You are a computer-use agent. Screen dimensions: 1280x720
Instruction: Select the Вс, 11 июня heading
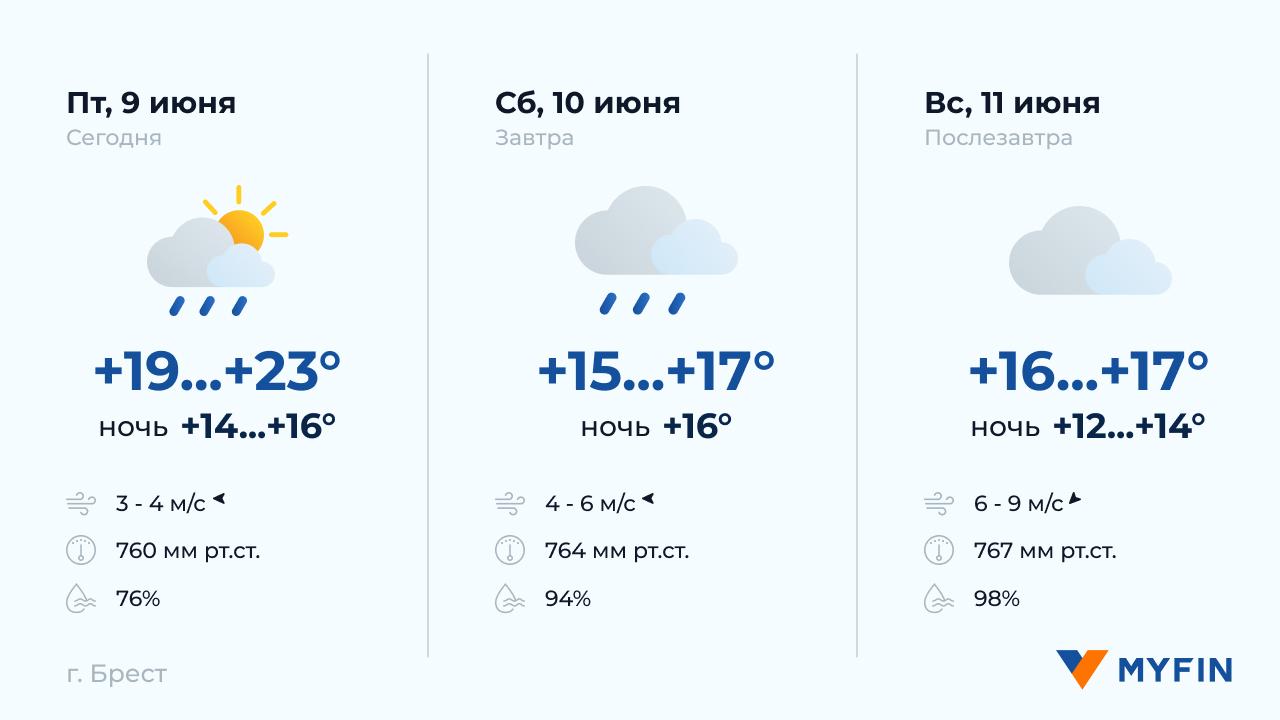(x=1012, y=103)
